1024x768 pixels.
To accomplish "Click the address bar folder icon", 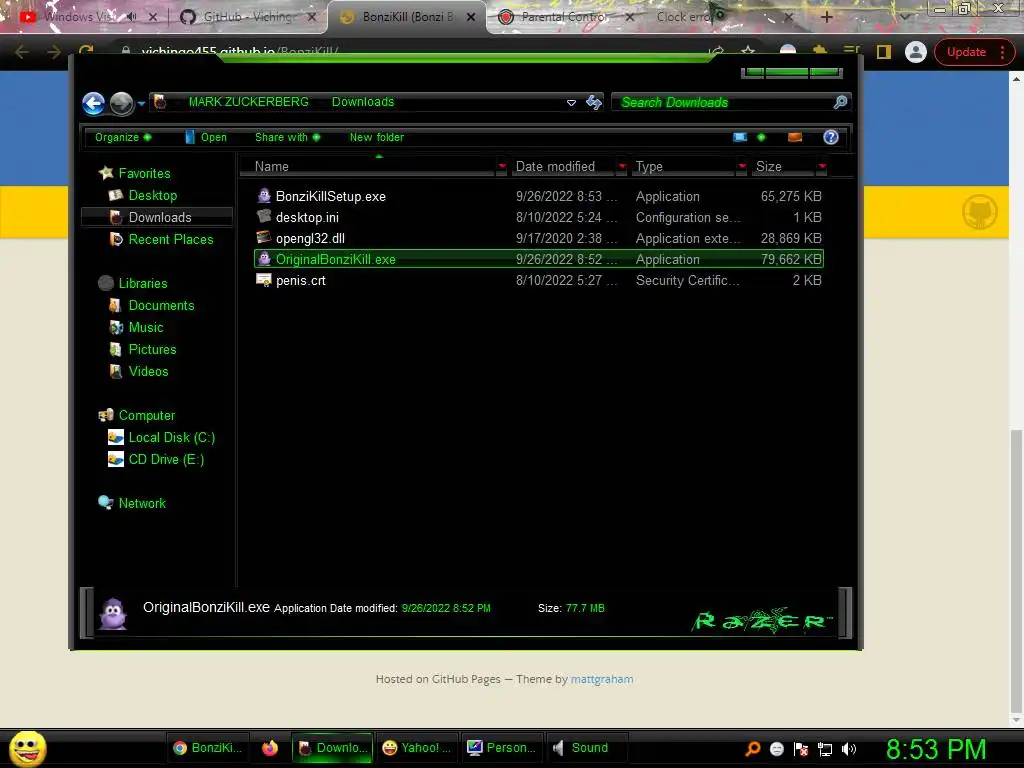I will coord(160,102).
